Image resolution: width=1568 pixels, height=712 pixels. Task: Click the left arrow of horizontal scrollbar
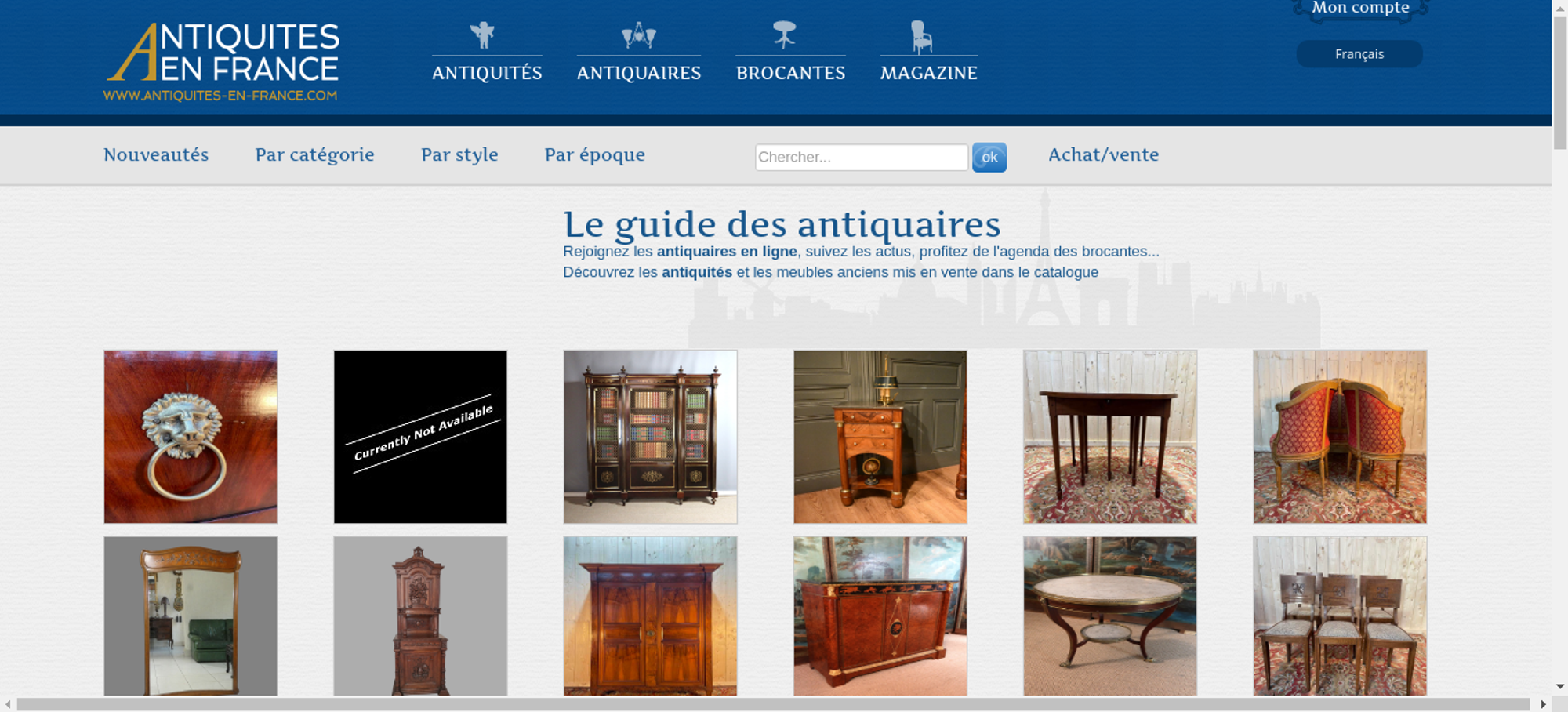coord(8,704)
